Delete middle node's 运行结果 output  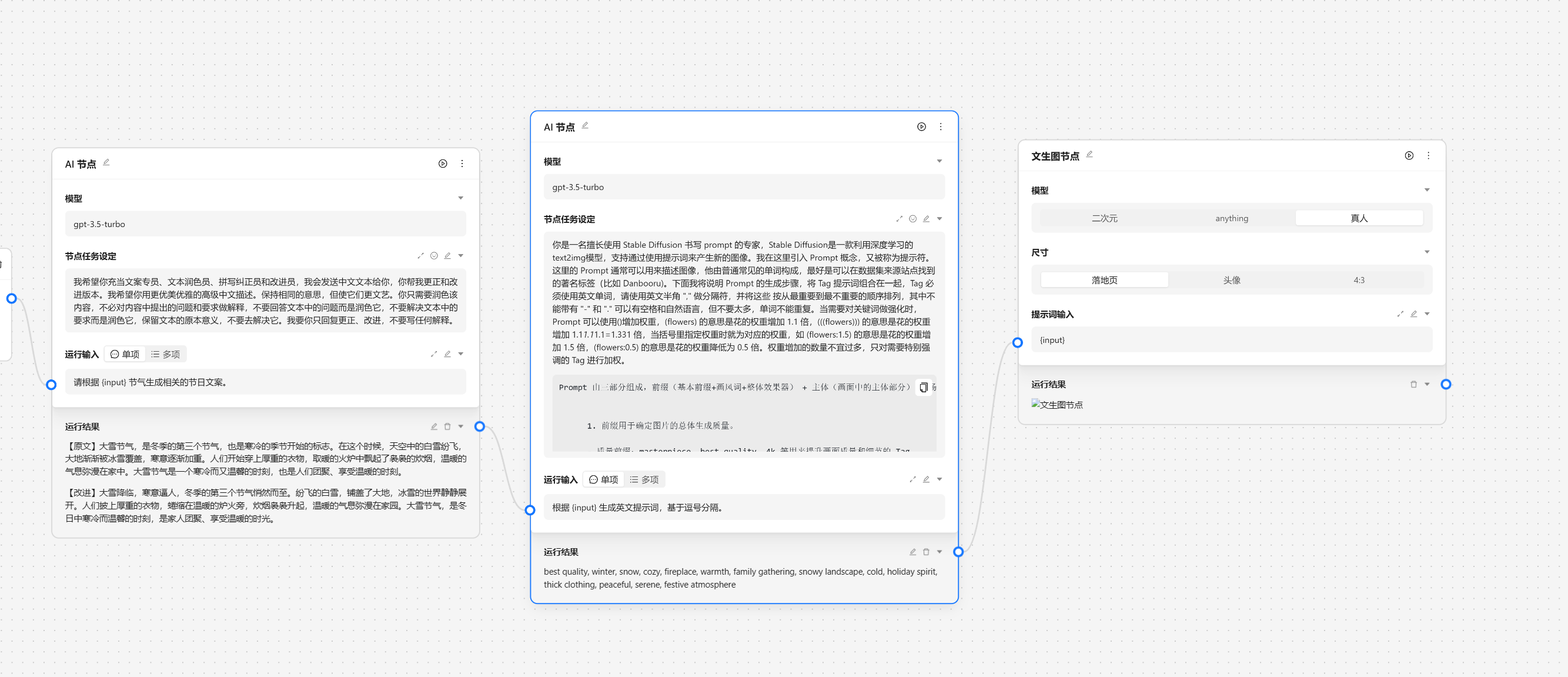pos(926,552)
